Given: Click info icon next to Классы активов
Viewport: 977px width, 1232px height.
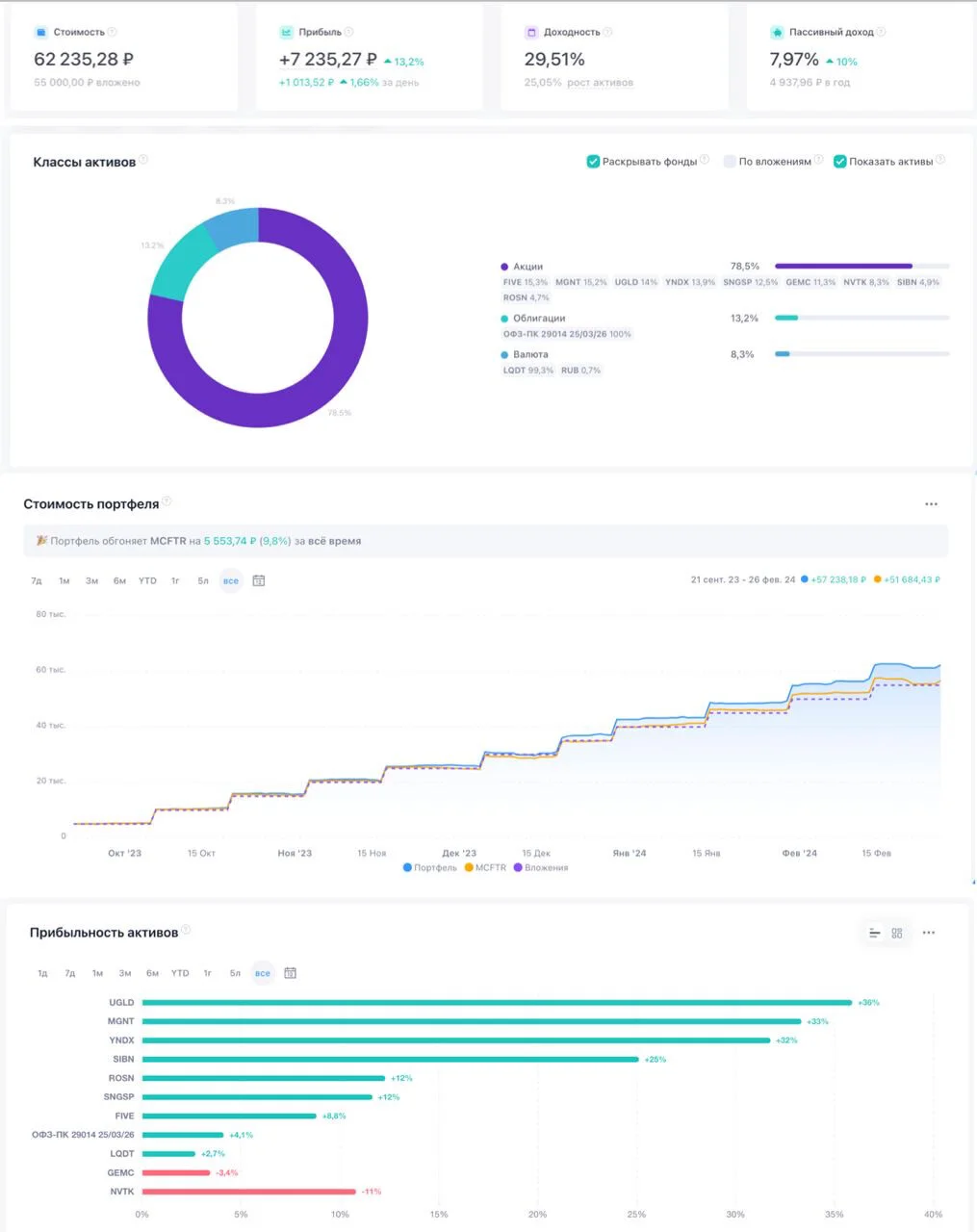Looking at the screenshot, I should [143, 160].
